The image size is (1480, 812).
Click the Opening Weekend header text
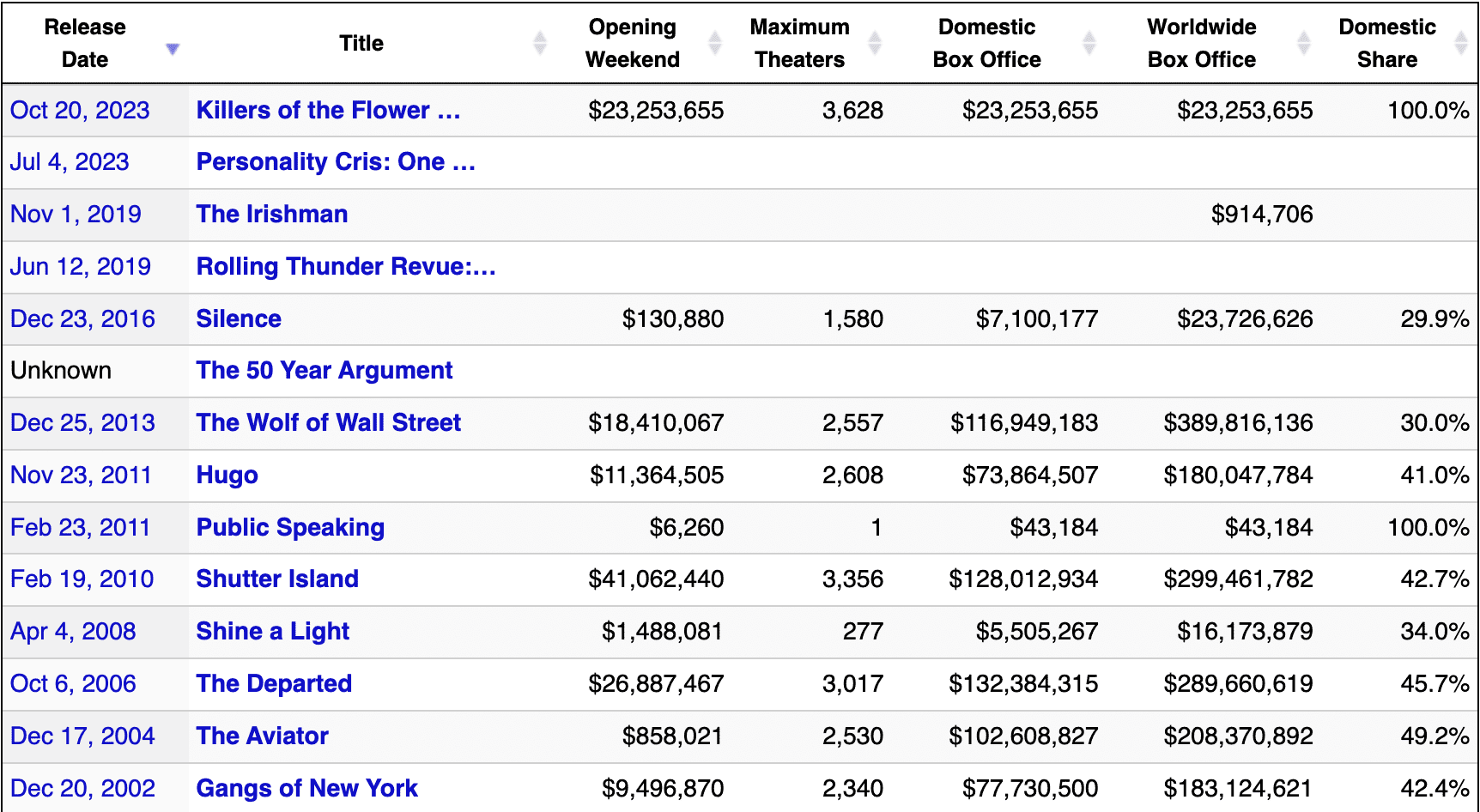[633, 43]
